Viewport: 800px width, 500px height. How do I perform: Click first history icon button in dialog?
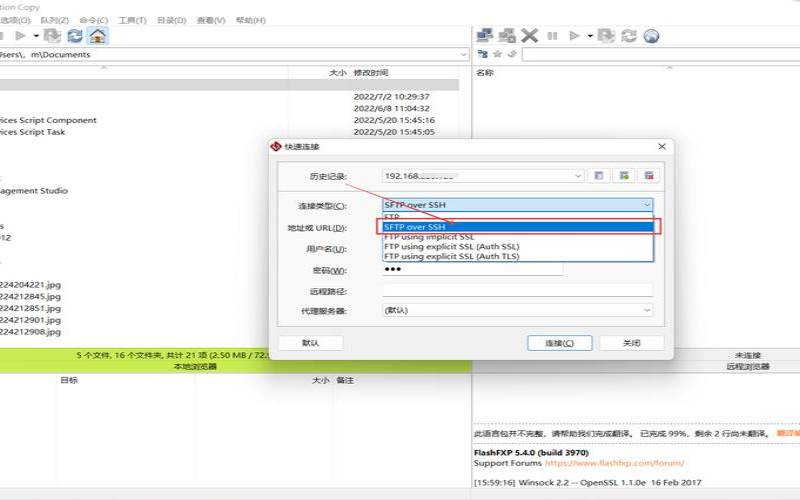pos(599,176)
